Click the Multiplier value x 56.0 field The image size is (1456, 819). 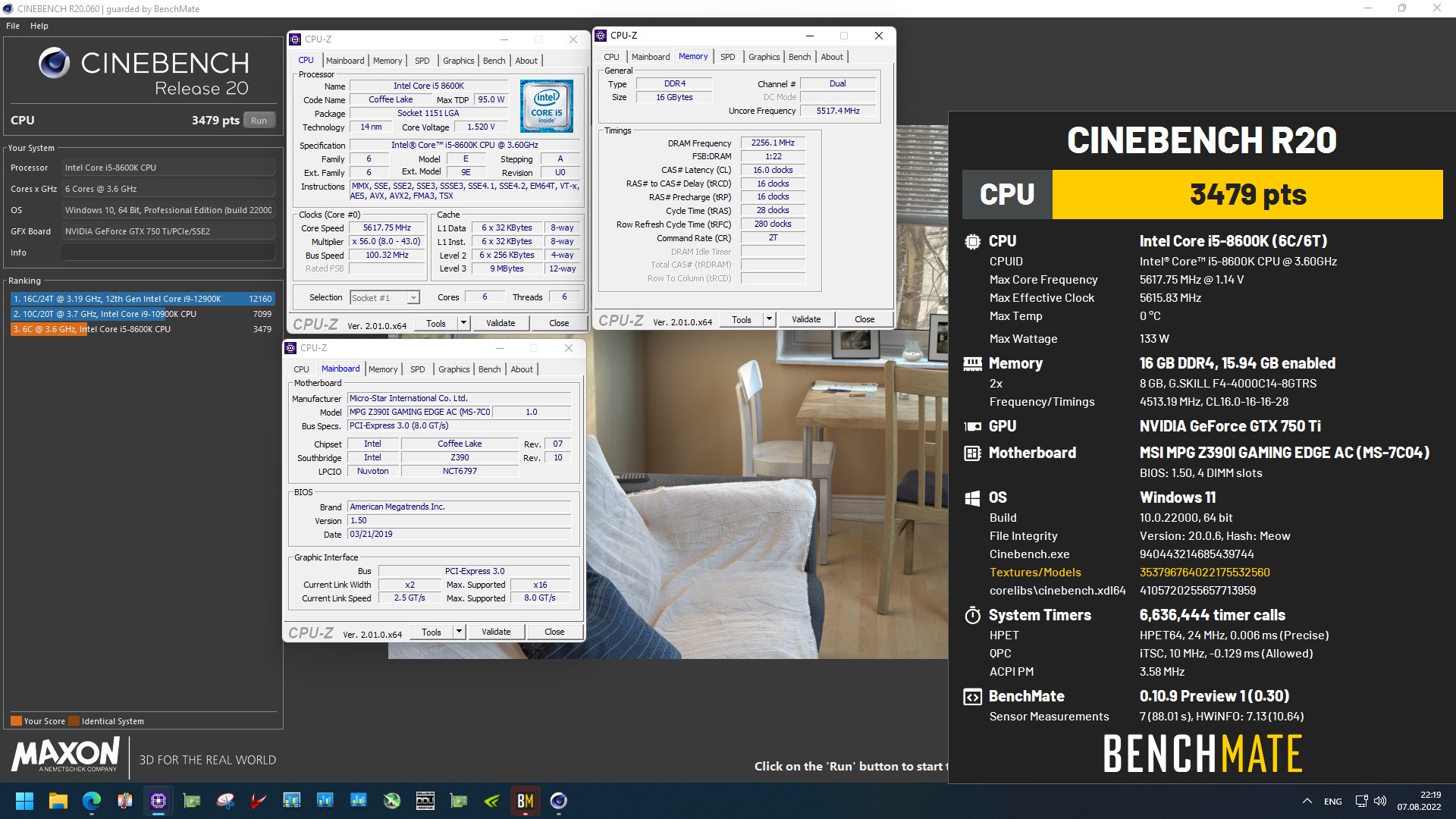pyautogui.click(x=387, y=241)
